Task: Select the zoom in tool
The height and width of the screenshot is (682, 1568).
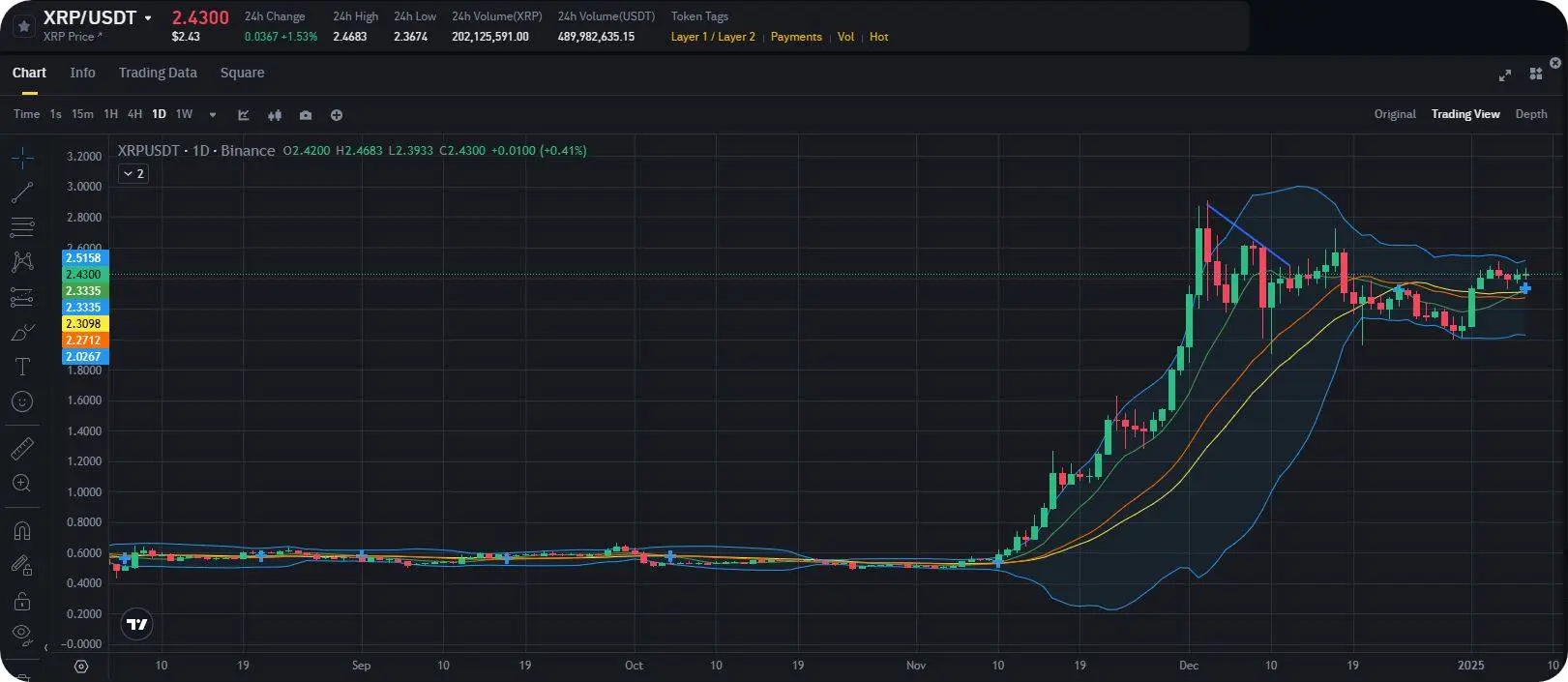Action: click(x=22, y=483)
